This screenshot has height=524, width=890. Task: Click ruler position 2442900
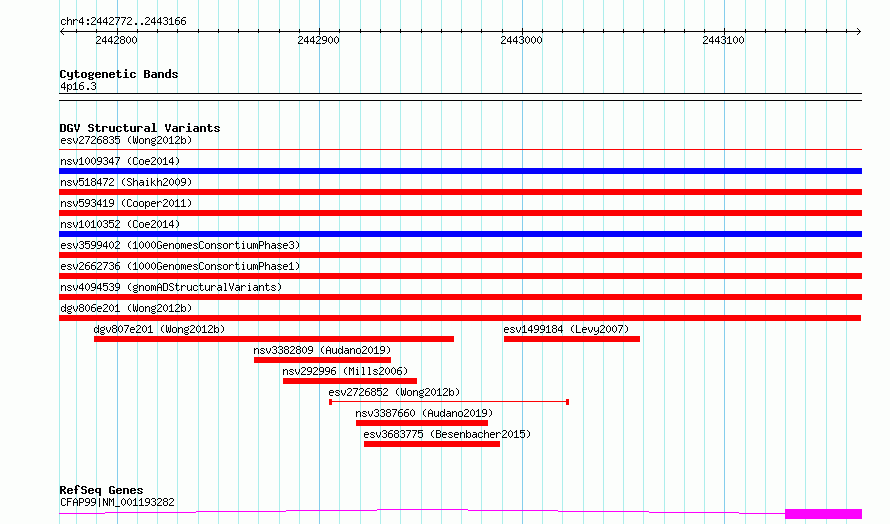coord(318,40)
